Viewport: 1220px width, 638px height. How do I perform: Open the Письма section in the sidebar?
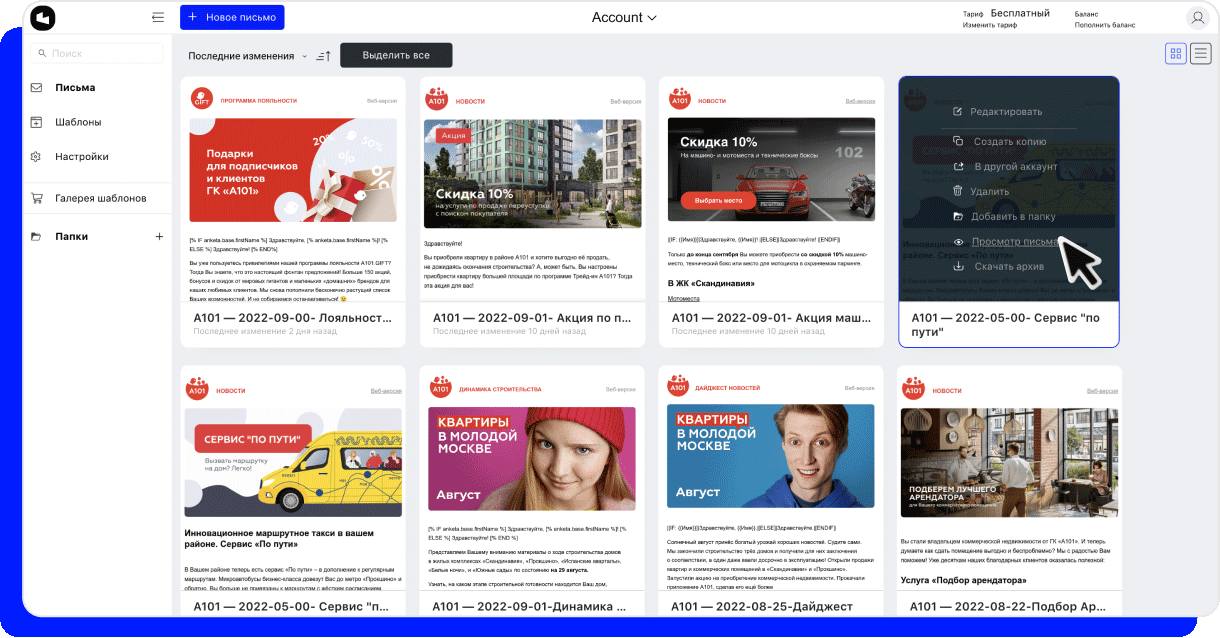[75, 88]
